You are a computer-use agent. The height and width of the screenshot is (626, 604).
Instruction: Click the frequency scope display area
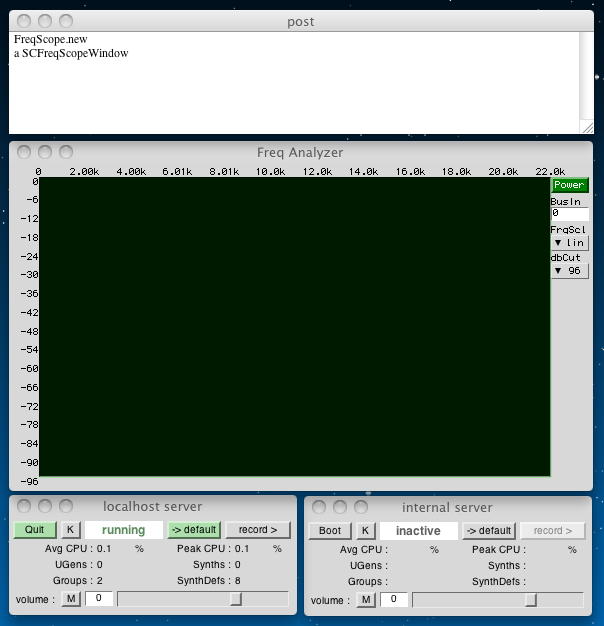click(x=295, y=327)
